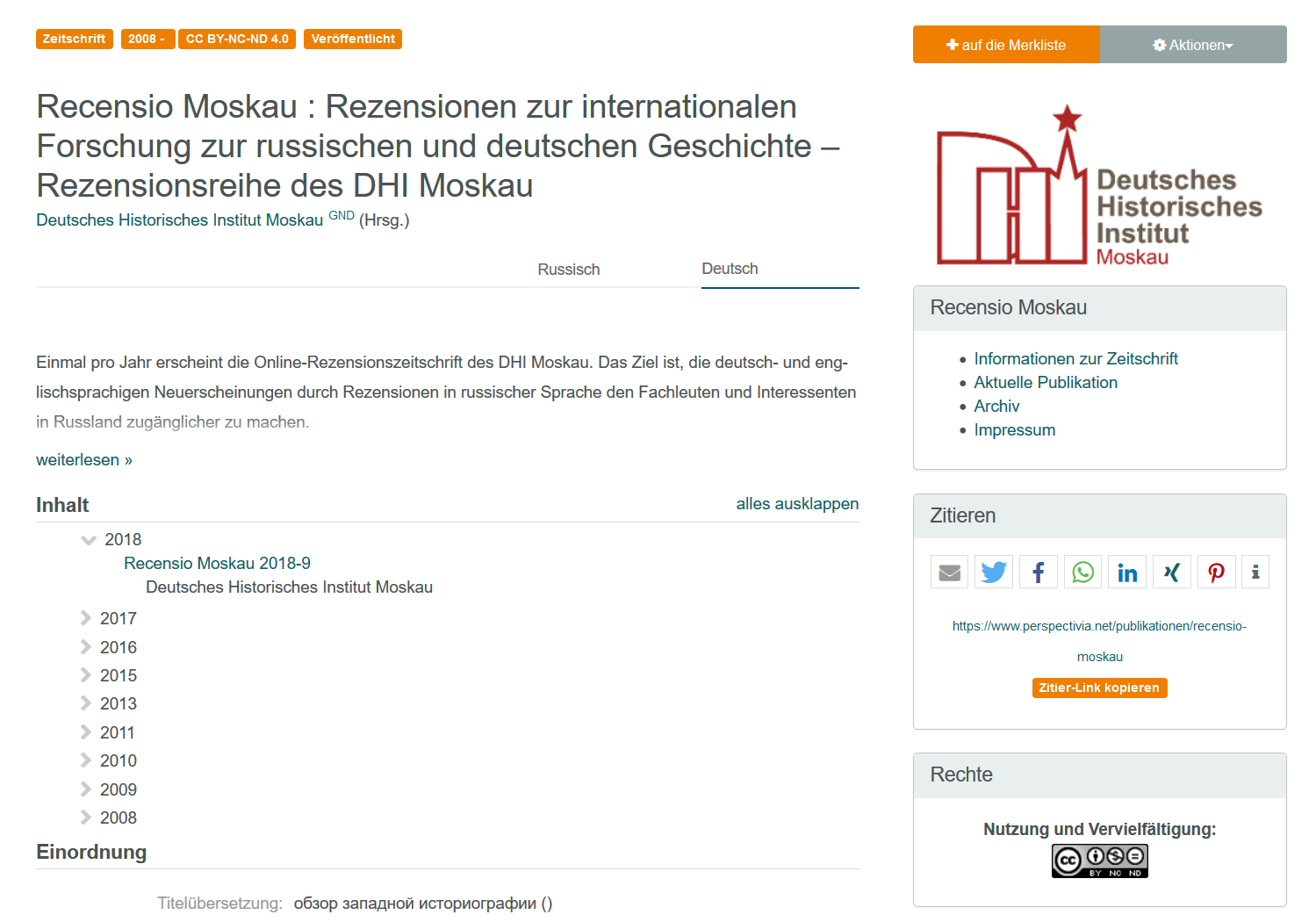1316x922 pixels.
Task: Share via WhatsApp icon
Action: [1083, 573]
